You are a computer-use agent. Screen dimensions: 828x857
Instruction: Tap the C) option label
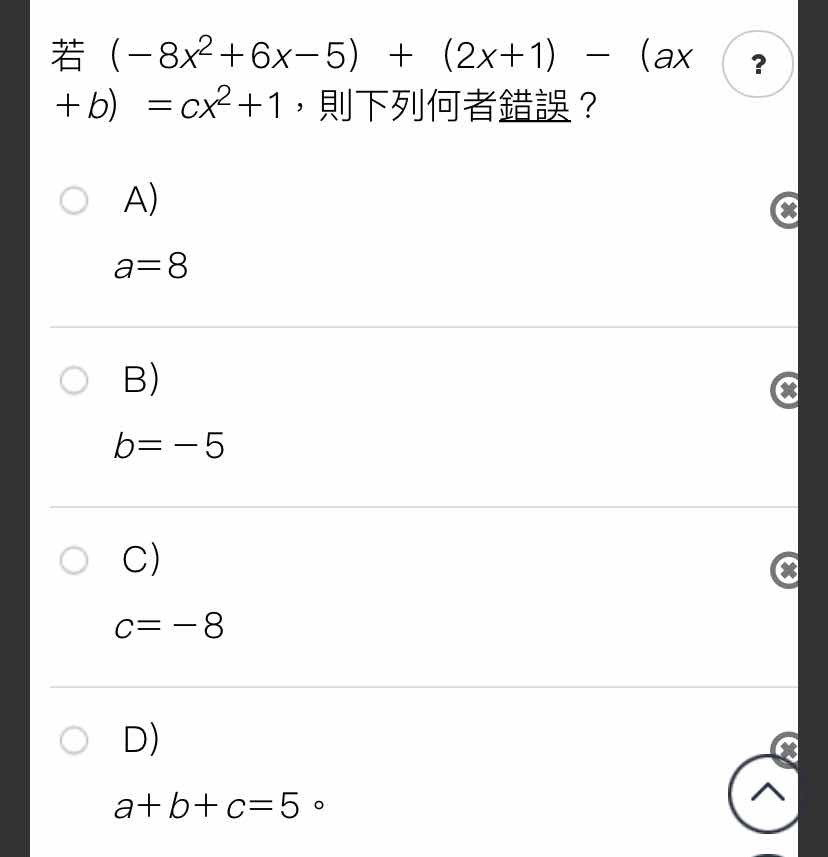tap(140, 559)
